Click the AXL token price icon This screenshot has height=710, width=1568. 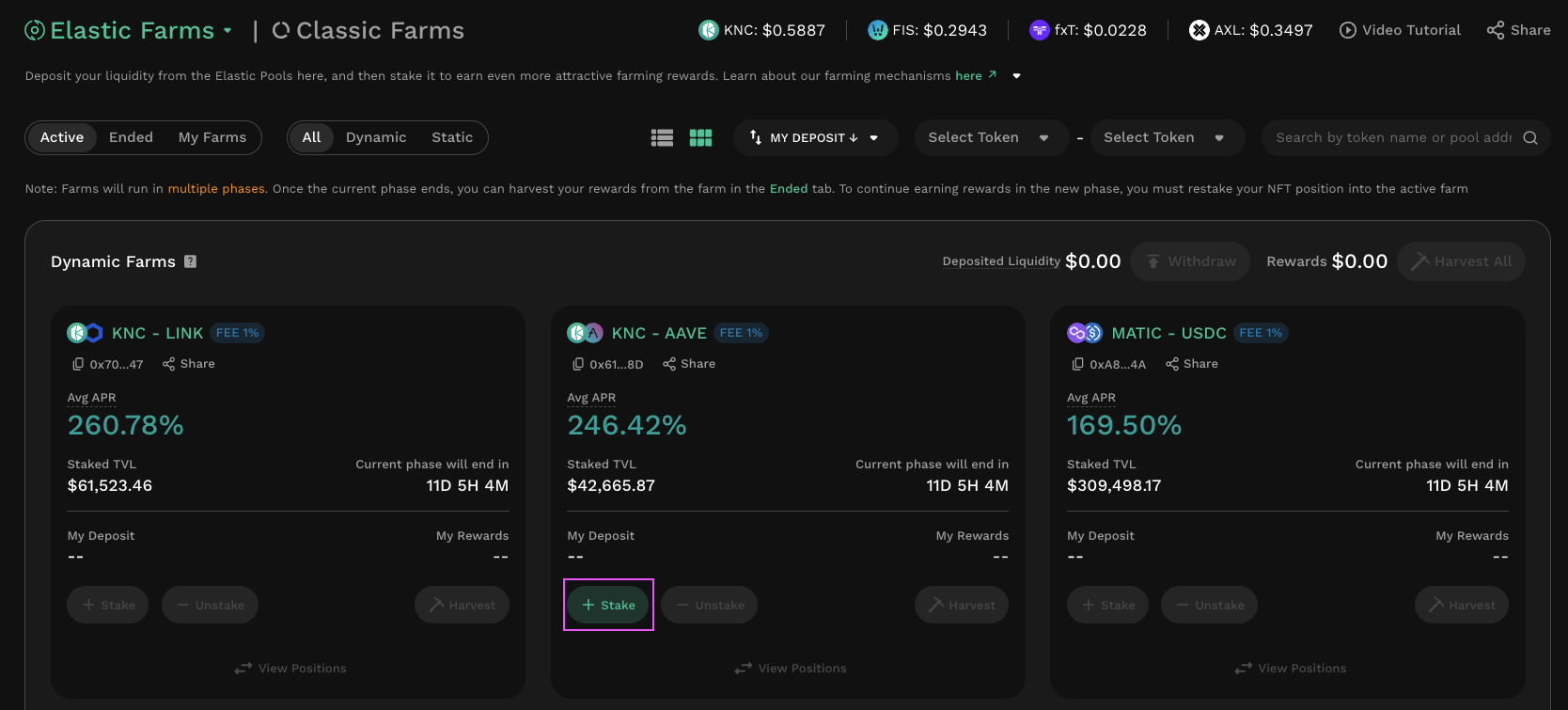[1199, 30]
